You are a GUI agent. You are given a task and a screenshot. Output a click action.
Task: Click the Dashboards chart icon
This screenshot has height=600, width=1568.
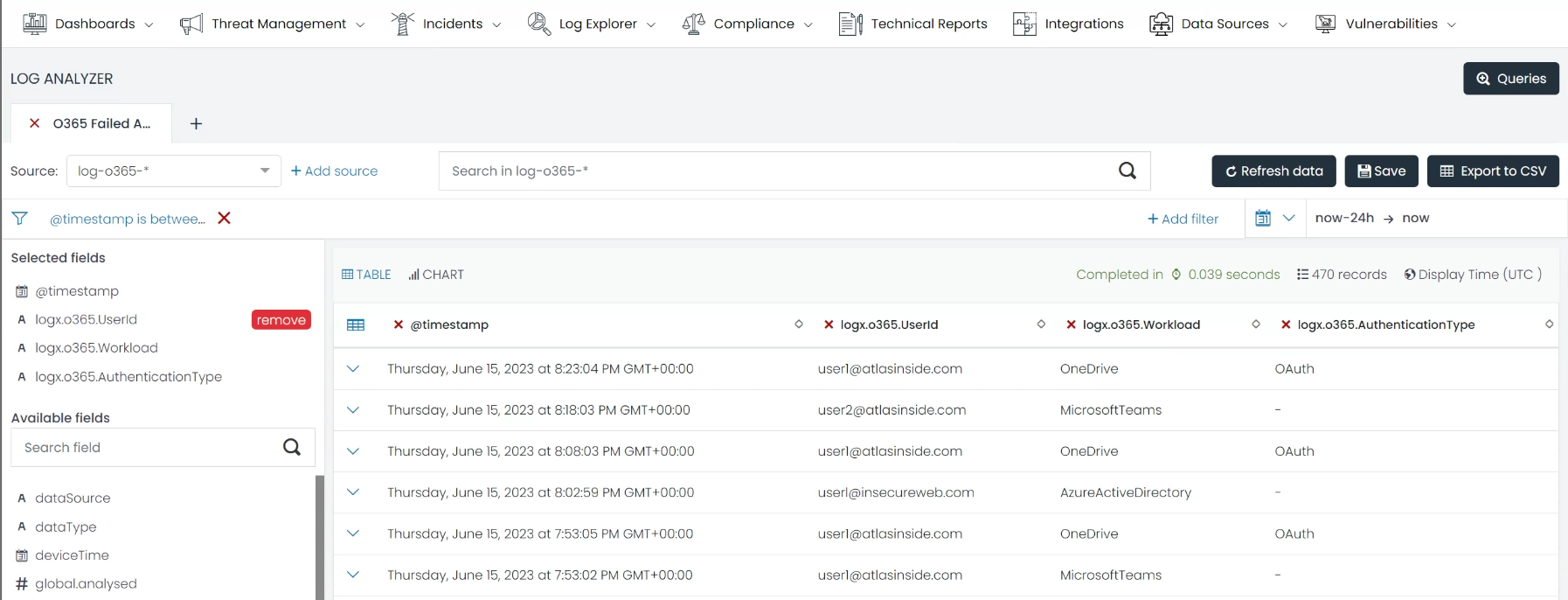pyautogui.click(x=35, y=24)
